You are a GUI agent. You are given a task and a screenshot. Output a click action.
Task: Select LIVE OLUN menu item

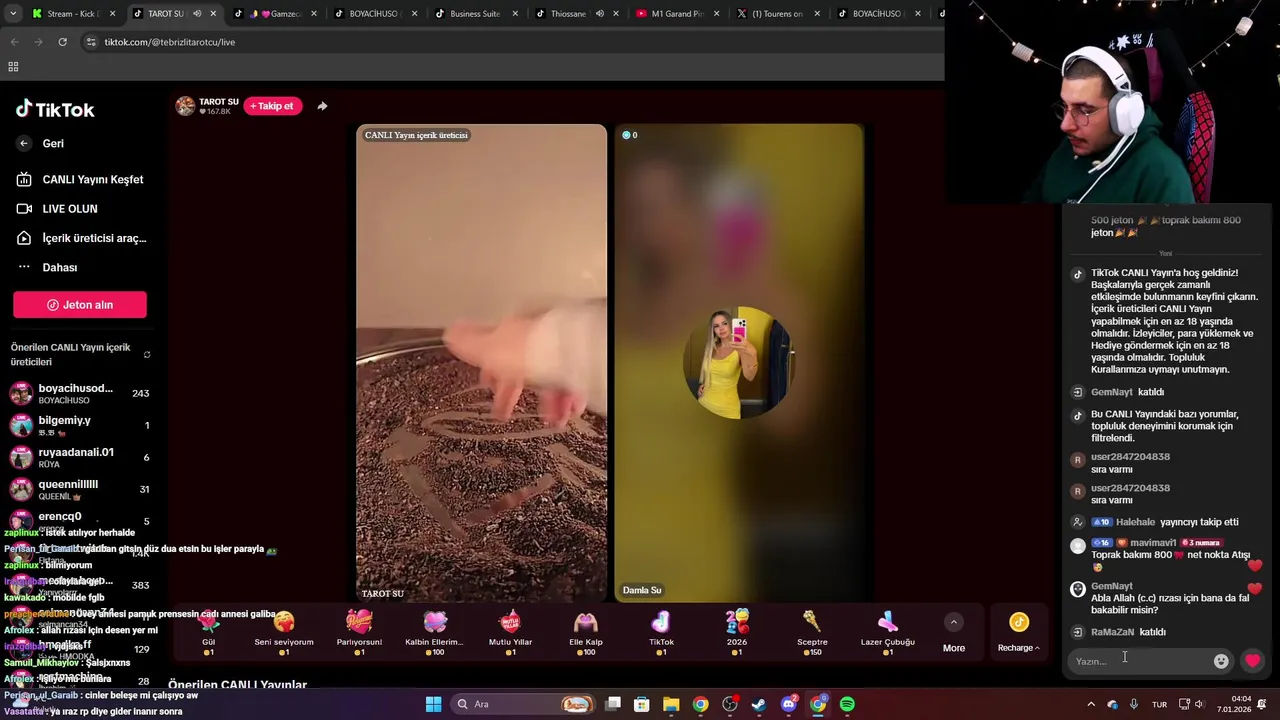pyautogui.click(x=57, y=209)
